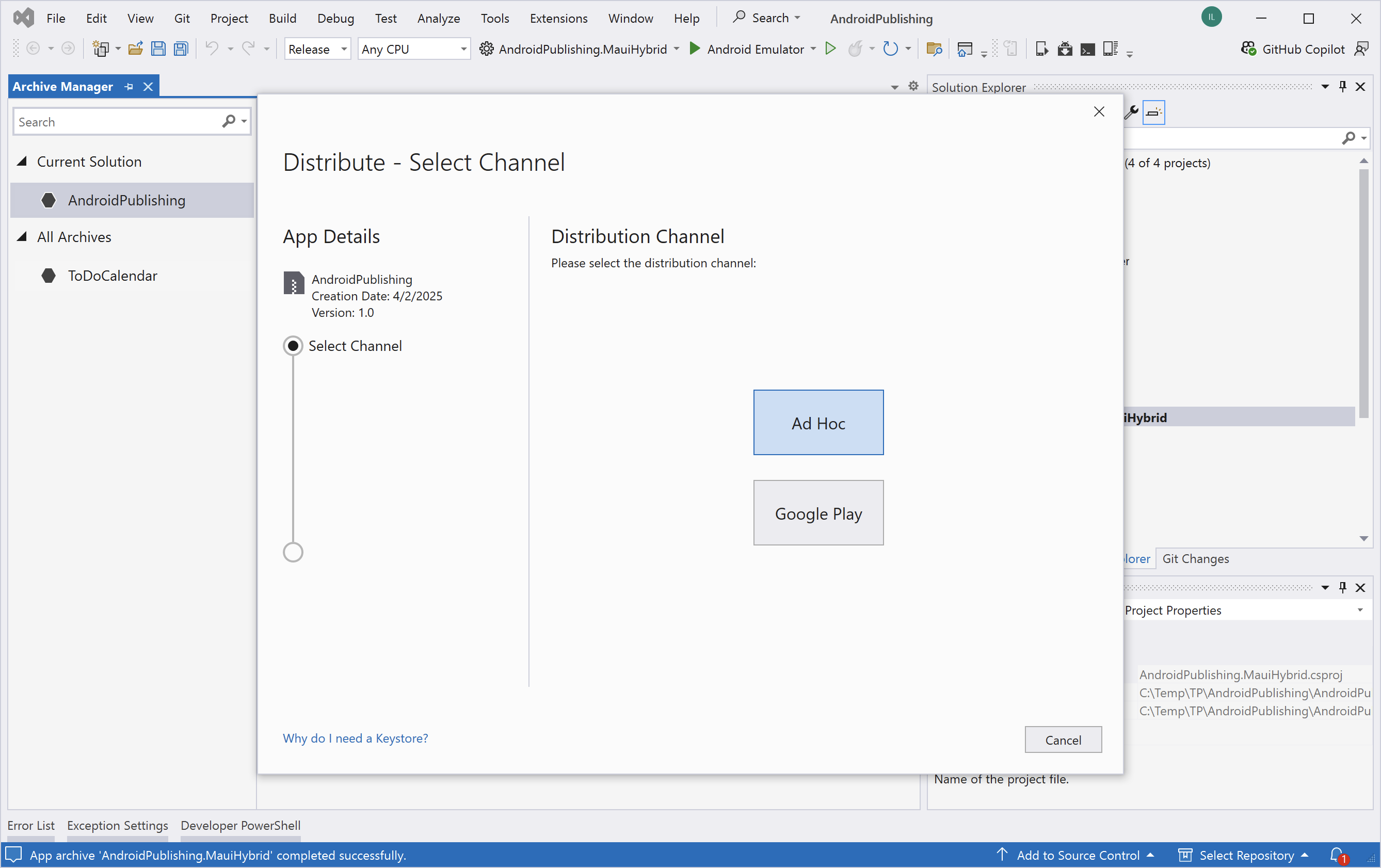1381x868 pixels.
Task: Open the Developer PowerShell tab
Action: pos(240,826)
